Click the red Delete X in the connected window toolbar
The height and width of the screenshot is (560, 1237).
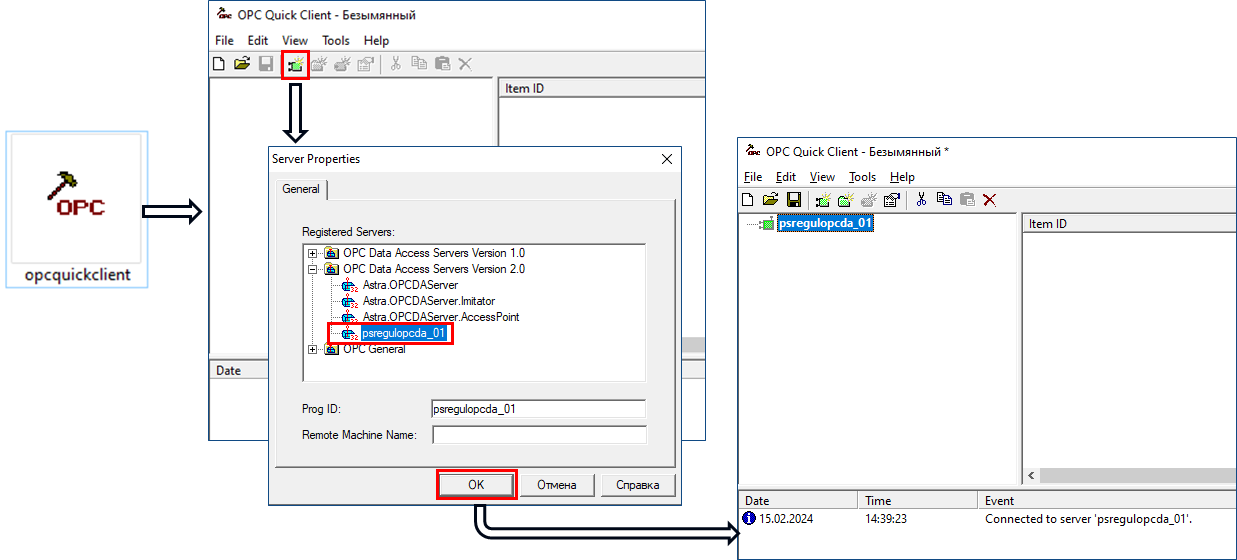pos(989,200)
